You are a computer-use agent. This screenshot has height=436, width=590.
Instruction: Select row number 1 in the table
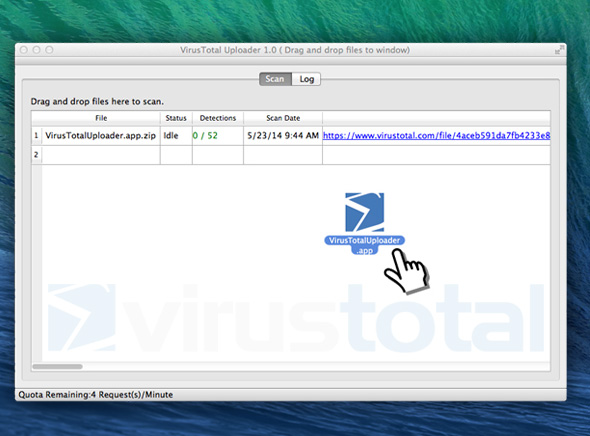pyautogui.click(x=36, y=135)
